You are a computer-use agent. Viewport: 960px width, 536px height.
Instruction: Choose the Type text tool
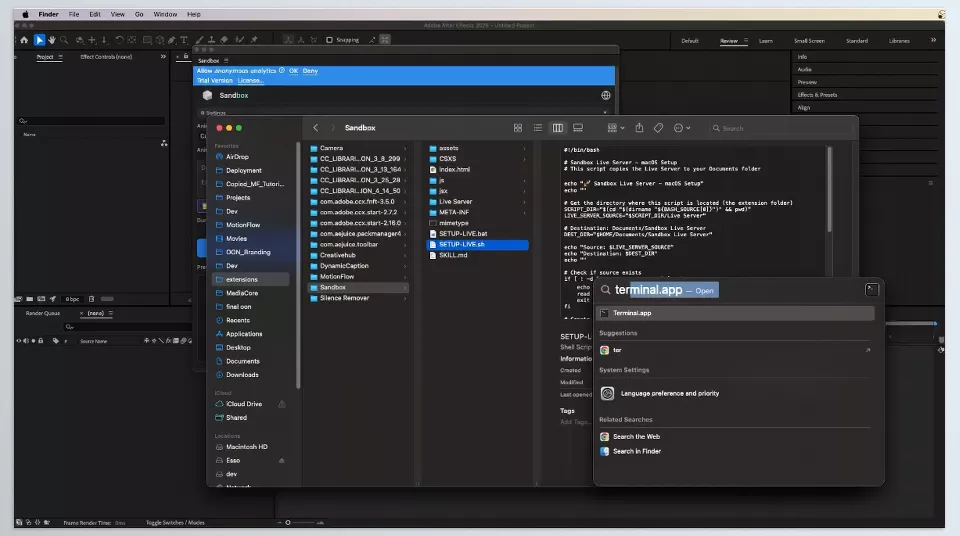[x=184, y=40]
